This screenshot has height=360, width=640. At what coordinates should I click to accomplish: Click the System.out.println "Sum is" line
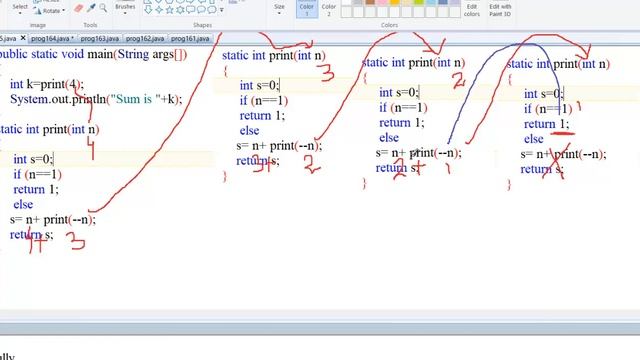tap(96, 99)
